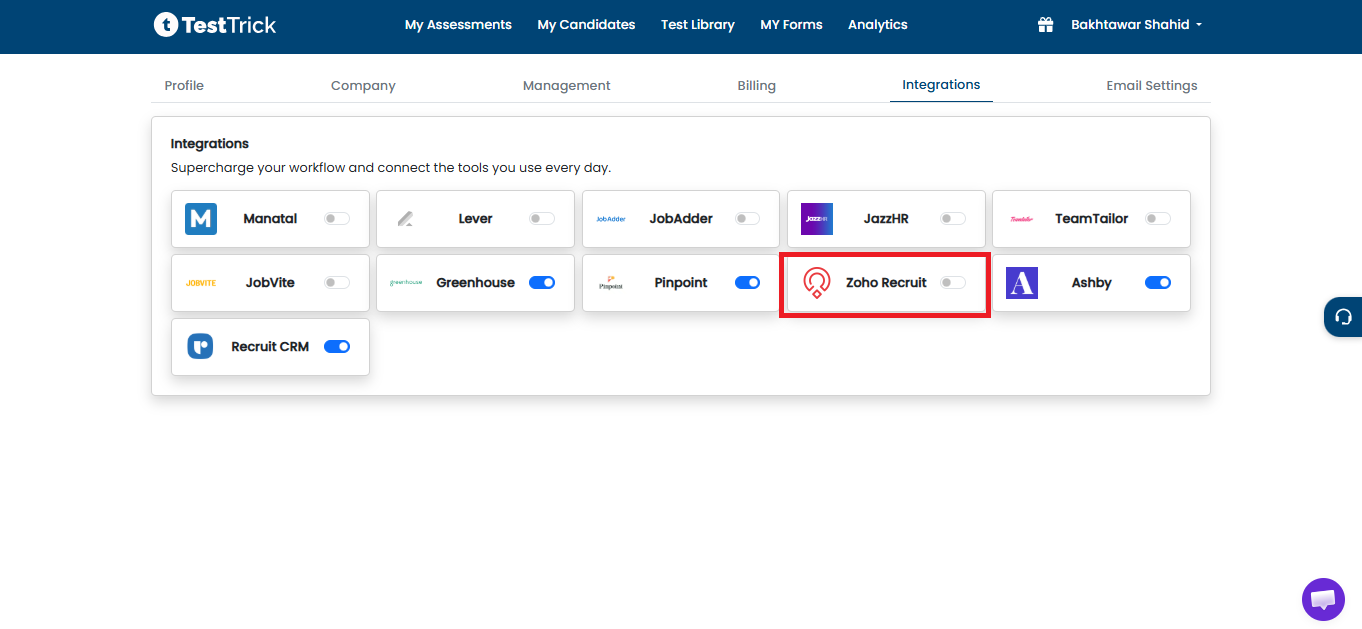Click the JobVite card label

[x=270, y=283]
